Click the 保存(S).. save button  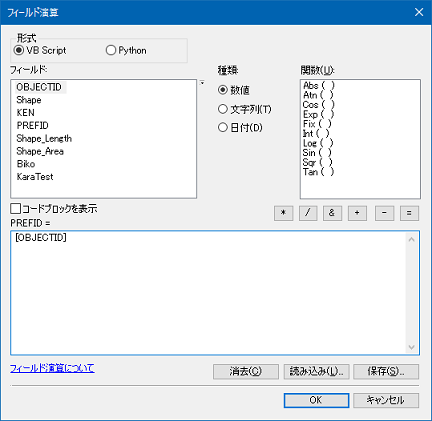pyautogui.click(x=386, y=371)
